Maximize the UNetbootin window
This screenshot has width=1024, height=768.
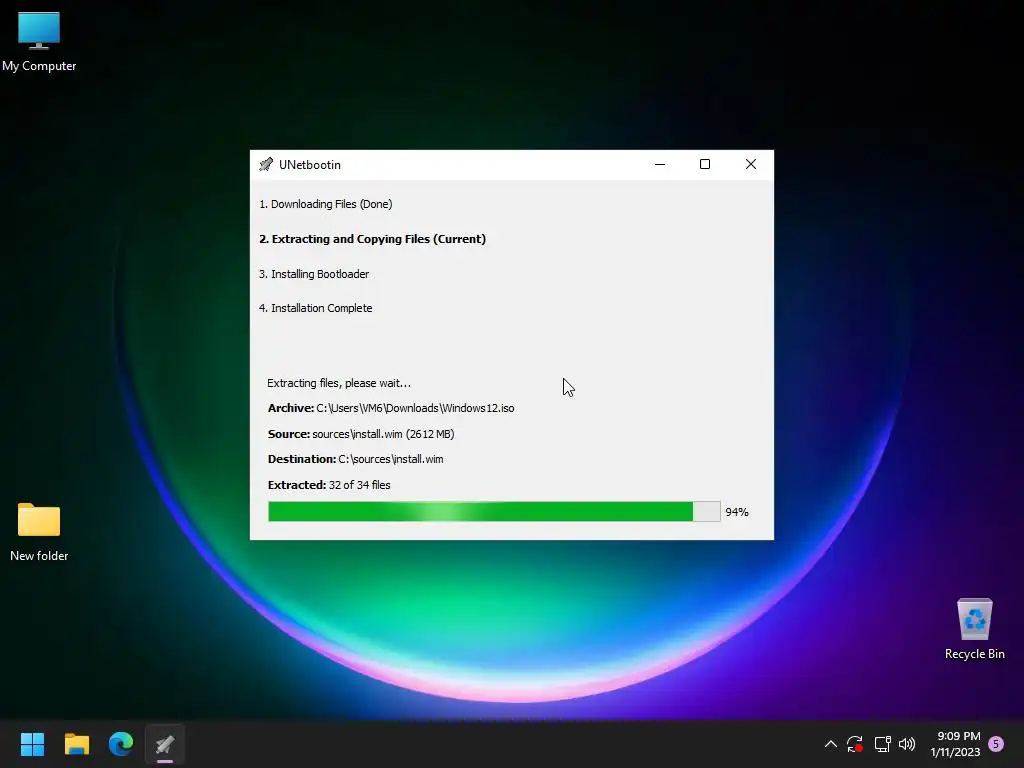coord(705,165)
